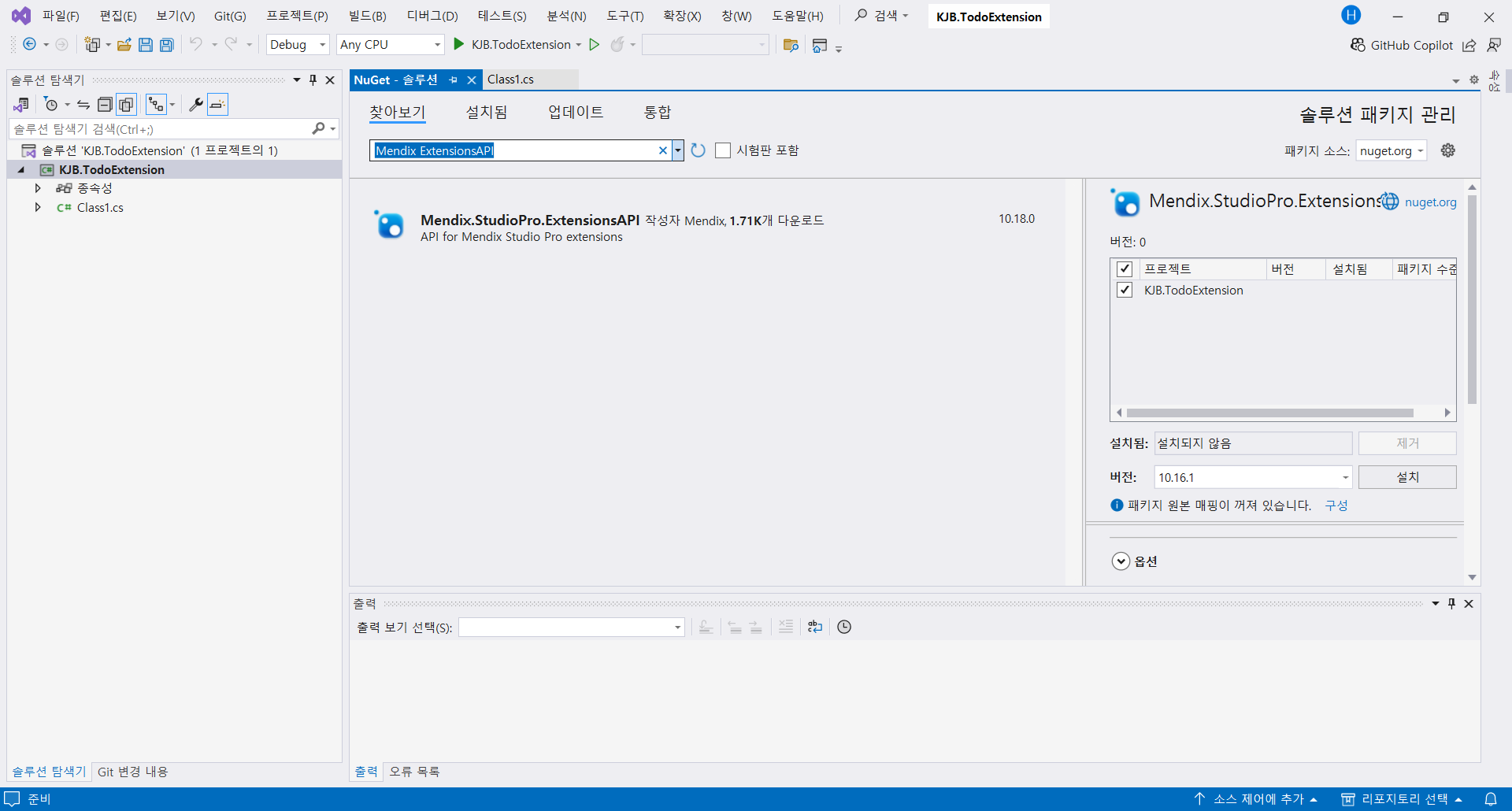Click the navigate backward arrow icon
Screen dimensions: 1512x811
pos(29,44)
